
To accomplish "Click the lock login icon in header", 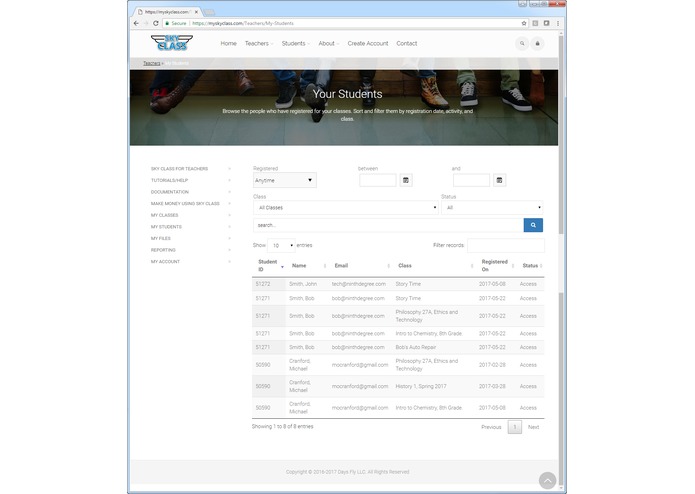I will (x=538, y=43).
